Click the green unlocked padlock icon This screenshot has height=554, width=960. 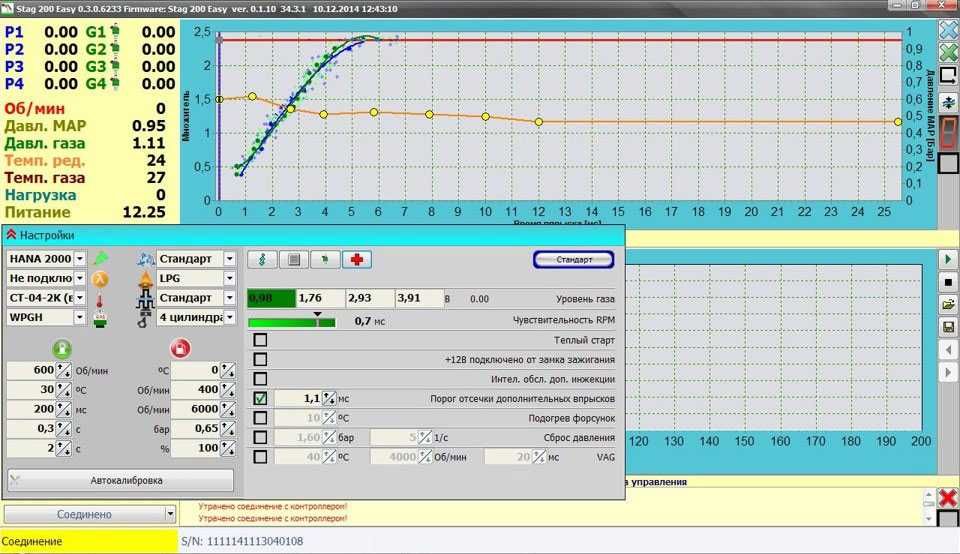tap(61, 348)
